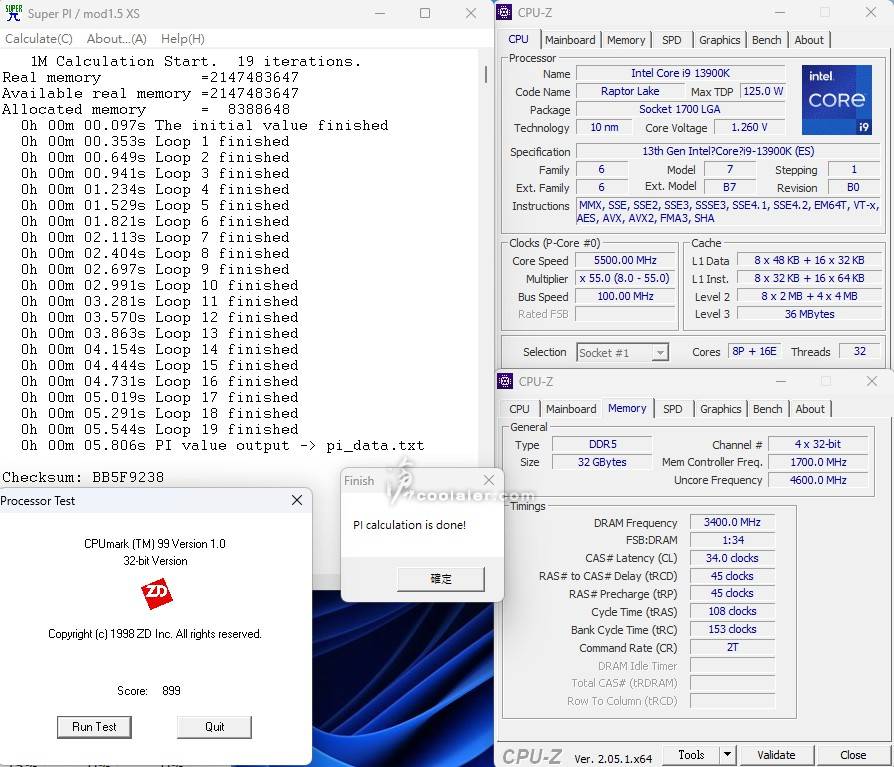Expand the Tools dropdown arrow

click(x=727, y=755)
